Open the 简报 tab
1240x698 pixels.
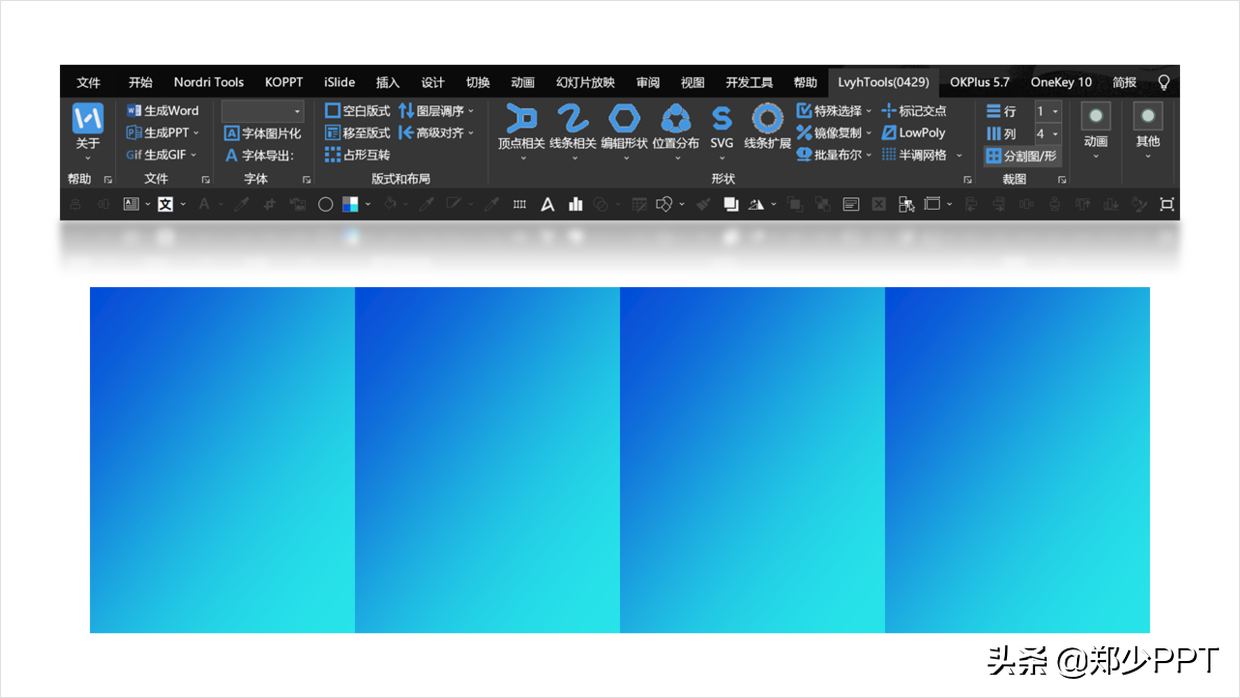pyautogui.click(x=1125, y=82)
